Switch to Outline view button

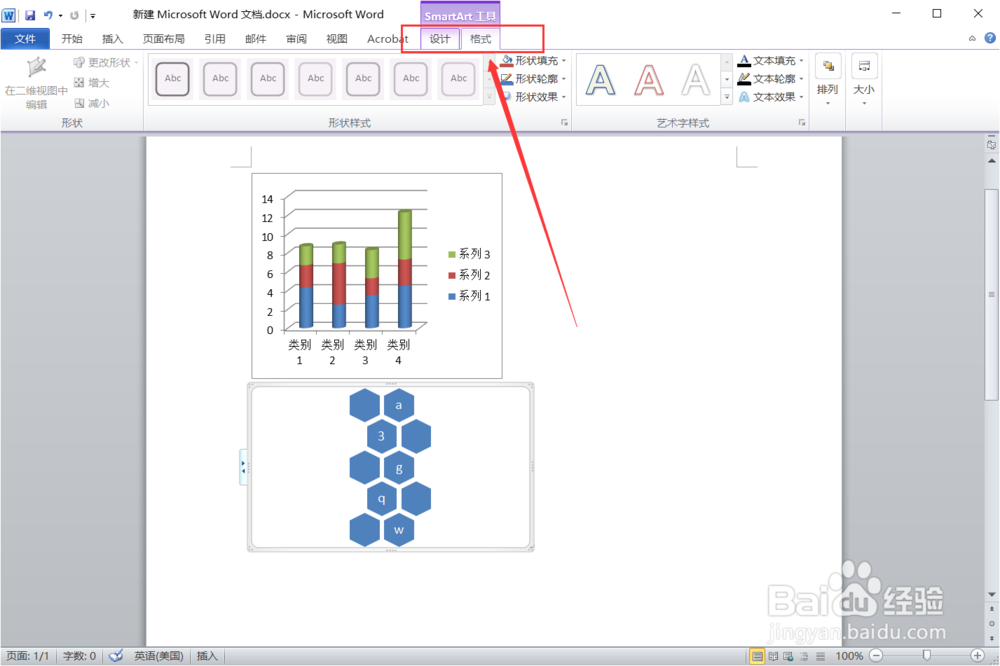pyautogui.click(x=804, y=656)
